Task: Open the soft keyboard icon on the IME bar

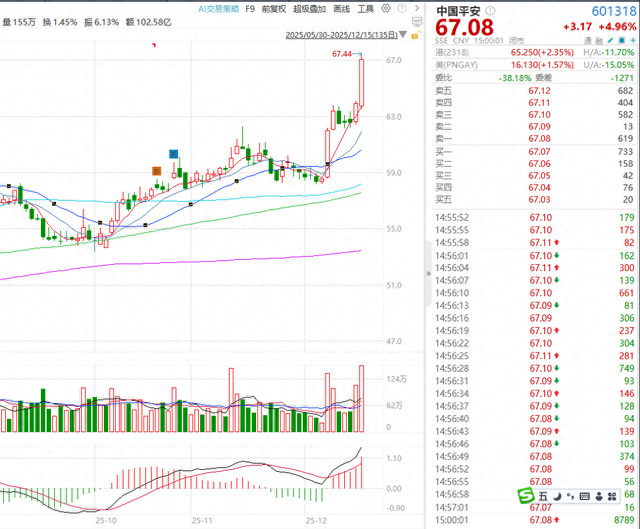Action: (584, 496)
